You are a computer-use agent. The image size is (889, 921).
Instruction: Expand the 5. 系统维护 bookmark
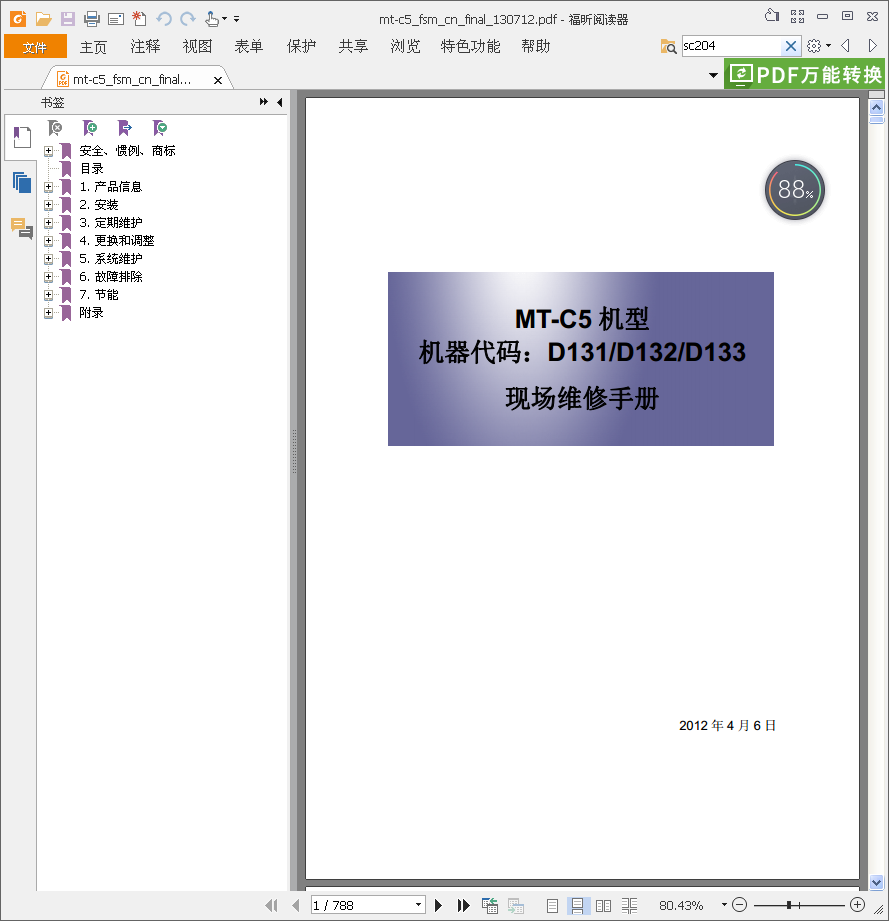click(x=48, y=258)
